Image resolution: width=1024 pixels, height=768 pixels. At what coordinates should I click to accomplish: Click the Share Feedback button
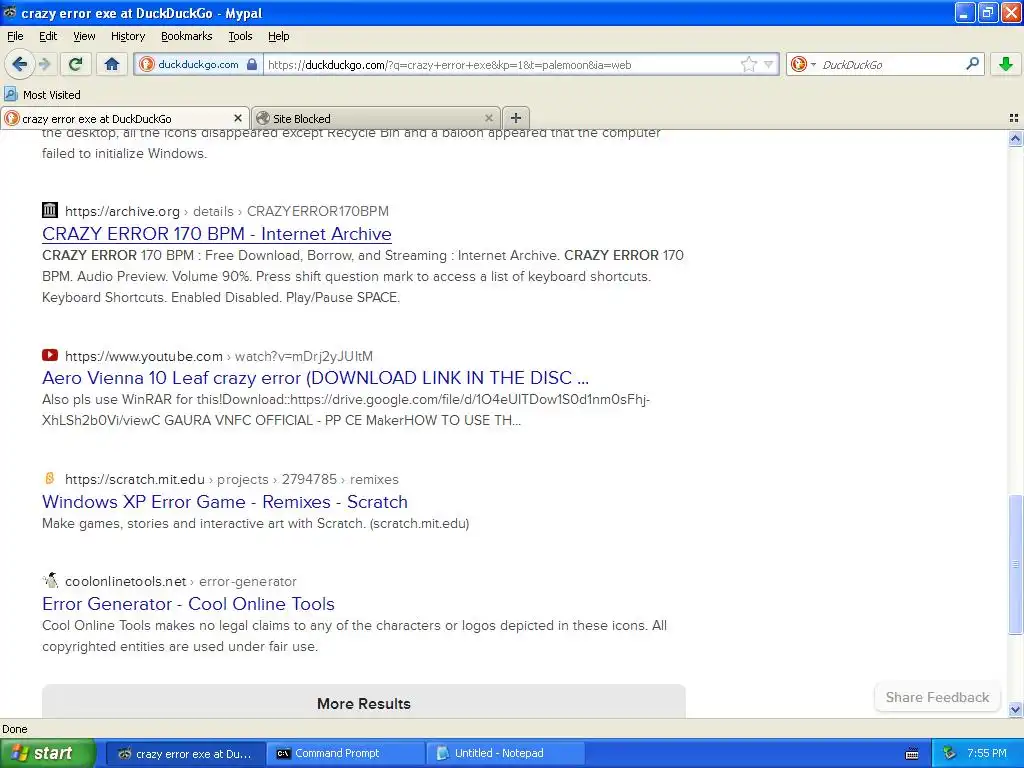tap(937, 697)
